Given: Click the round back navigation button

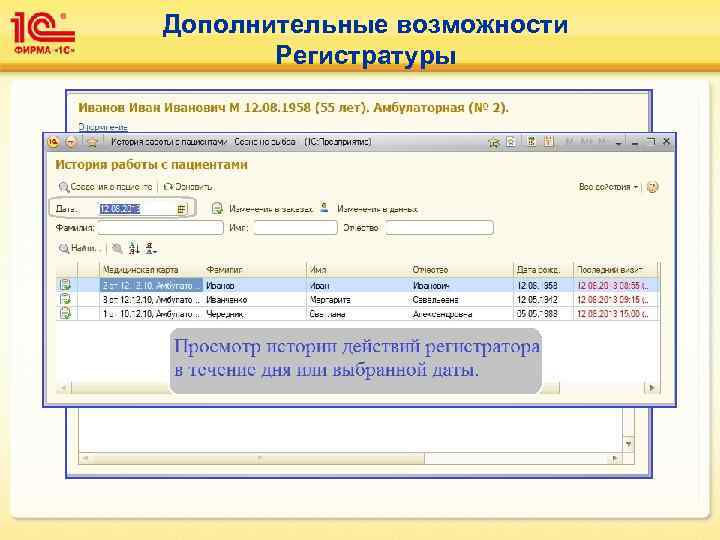Looking at the screenshot, I should point(71,142).
